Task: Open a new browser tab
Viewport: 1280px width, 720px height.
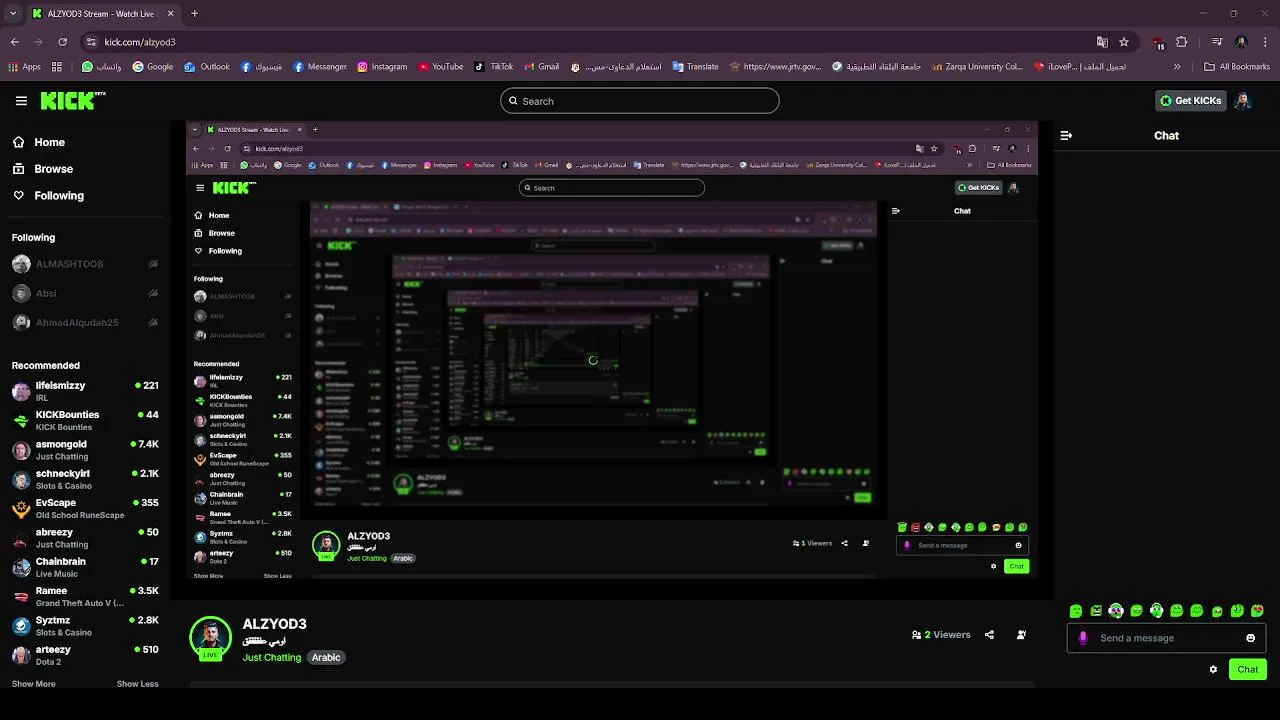Action: 194,14
